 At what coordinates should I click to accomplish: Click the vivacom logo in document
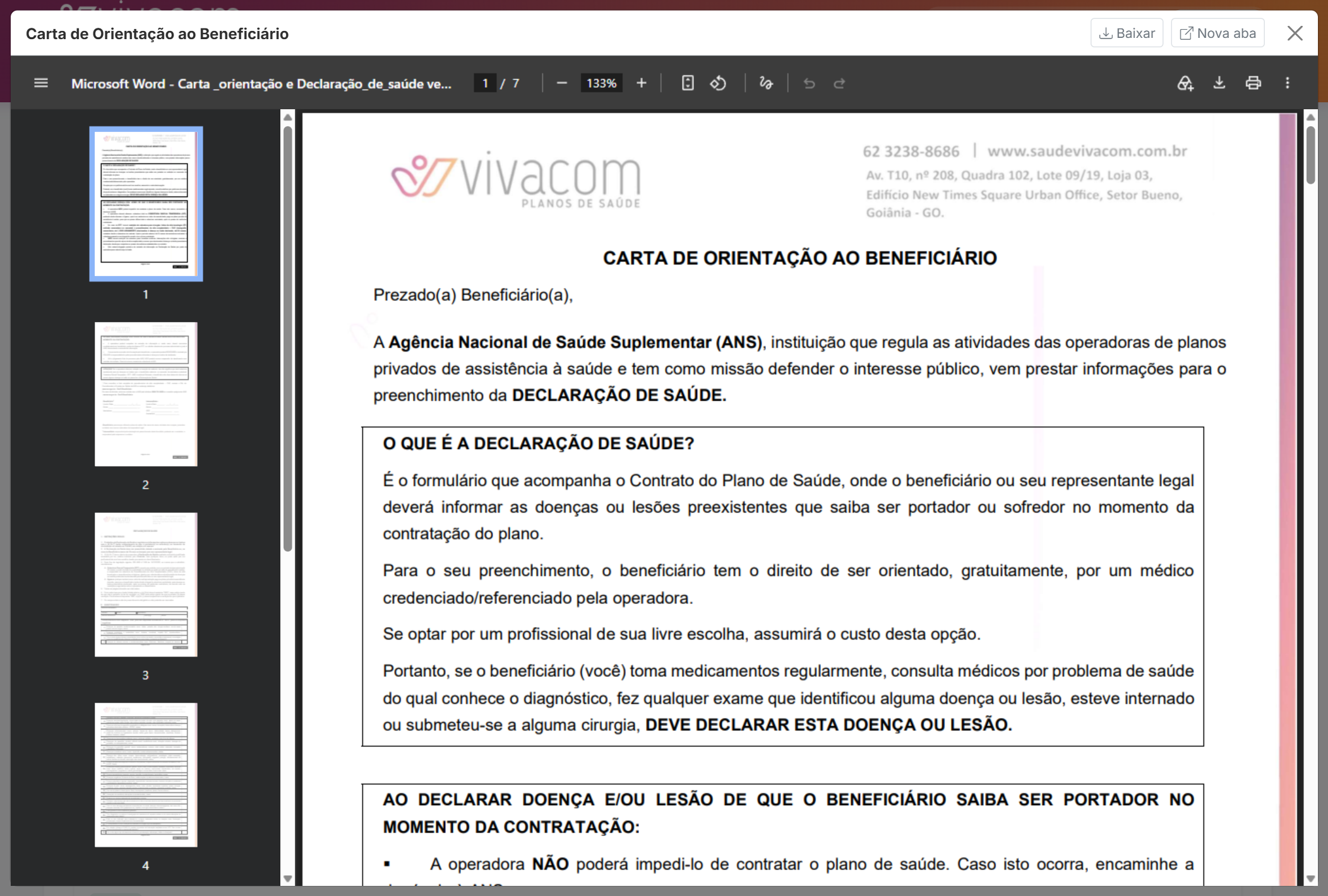tap(516, 180)
